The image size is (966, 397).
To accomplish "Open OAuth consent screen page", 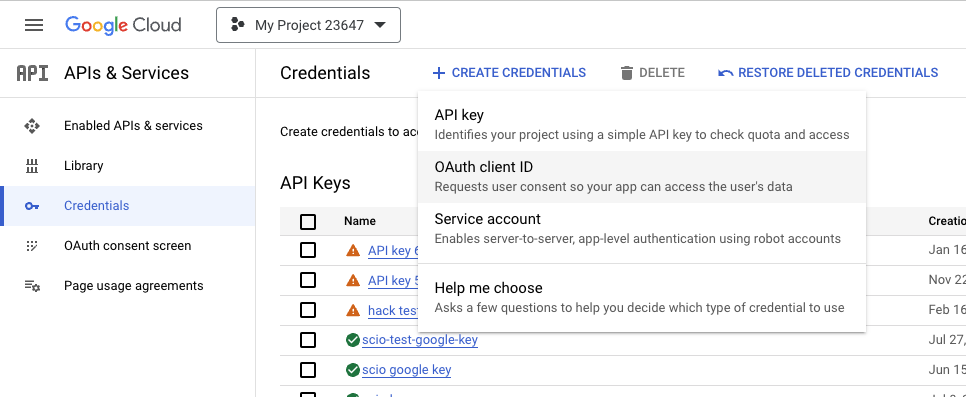I will [x=128, y=246].
